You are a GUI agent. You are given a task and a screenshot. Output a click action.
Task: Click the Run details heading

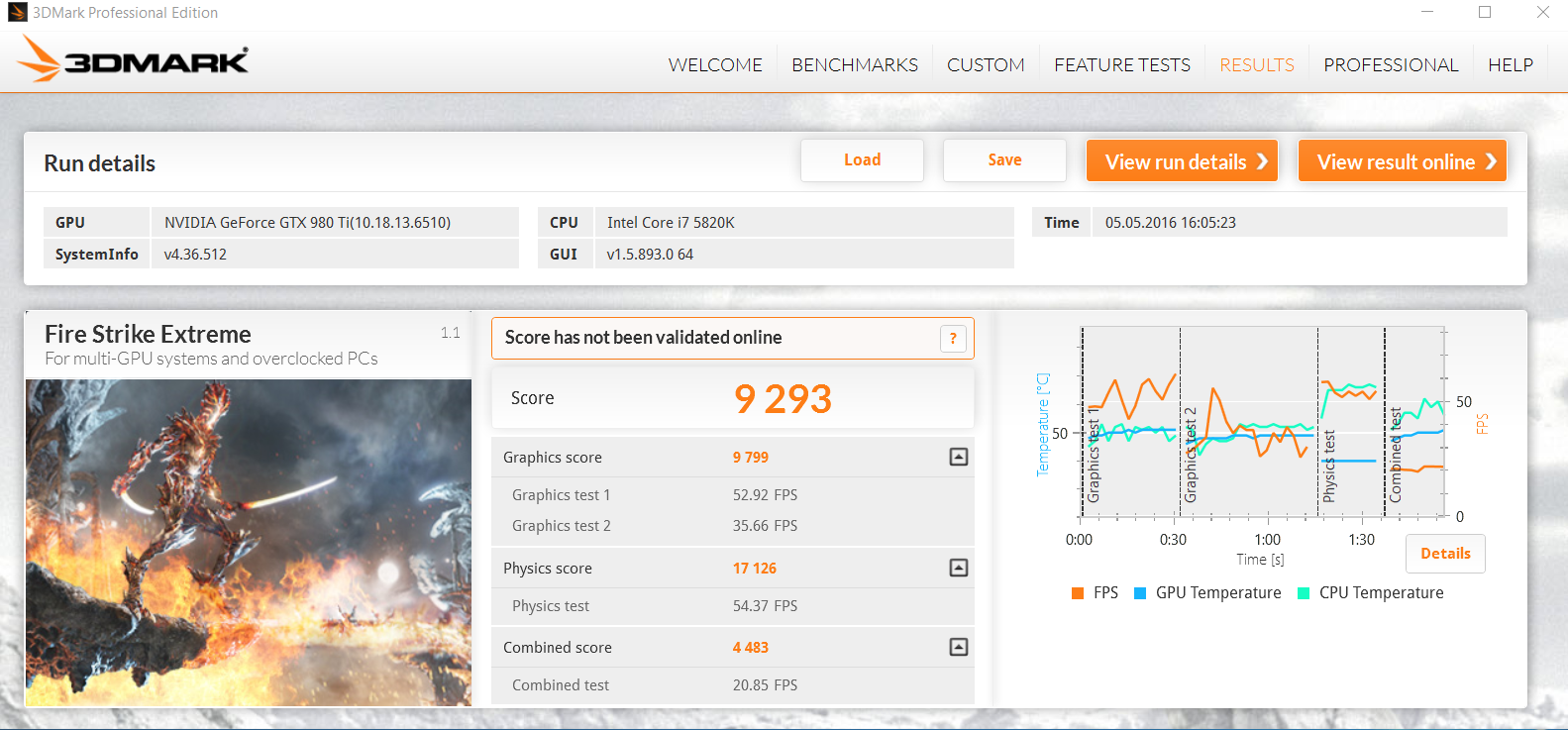click(99, 163)
